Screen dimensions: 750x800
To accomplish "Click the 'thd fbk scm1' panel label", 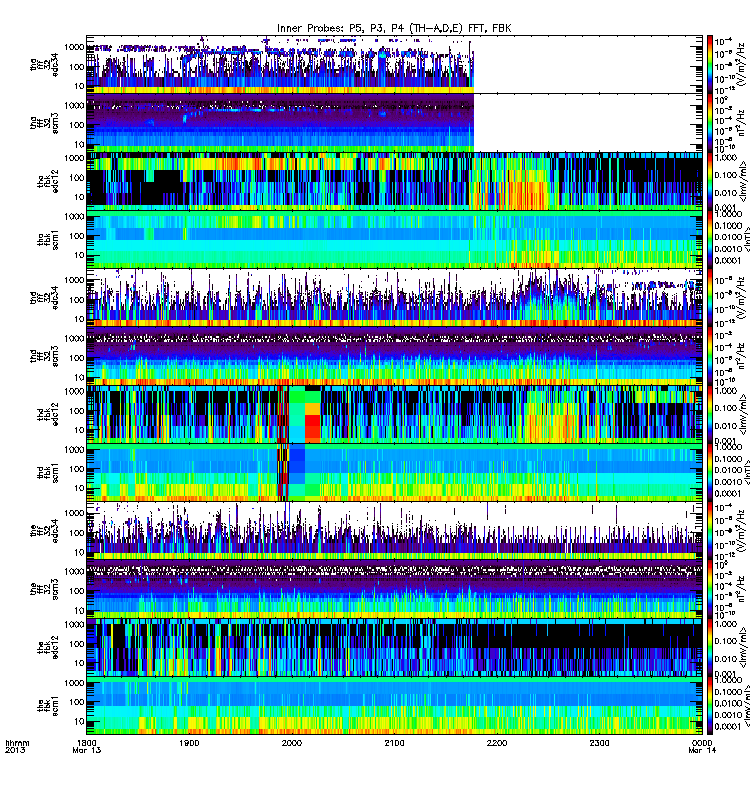I will tap(48, 472).
